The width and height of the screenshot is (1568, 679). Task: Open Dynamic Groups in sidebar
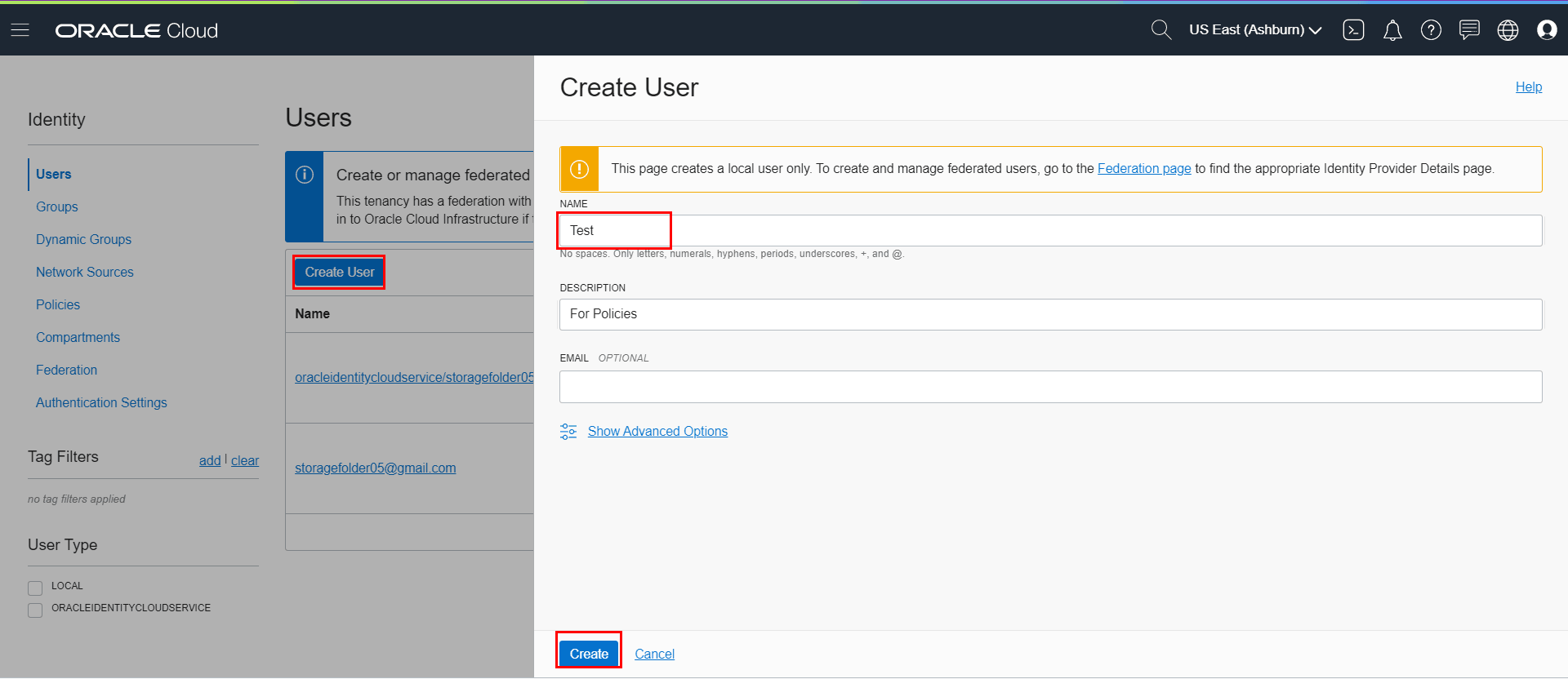(83, 239)
